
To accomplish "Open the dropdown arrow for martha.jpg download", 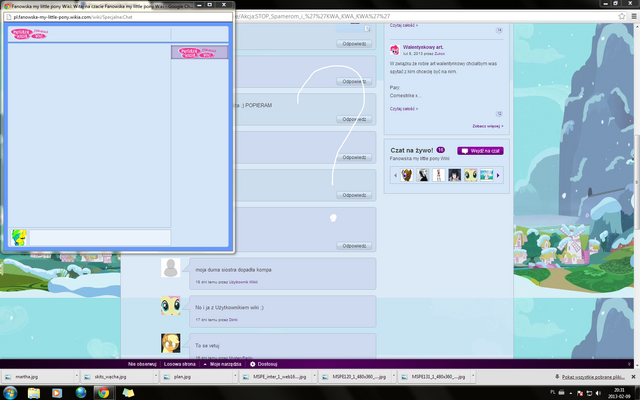I will click(76, 376).
